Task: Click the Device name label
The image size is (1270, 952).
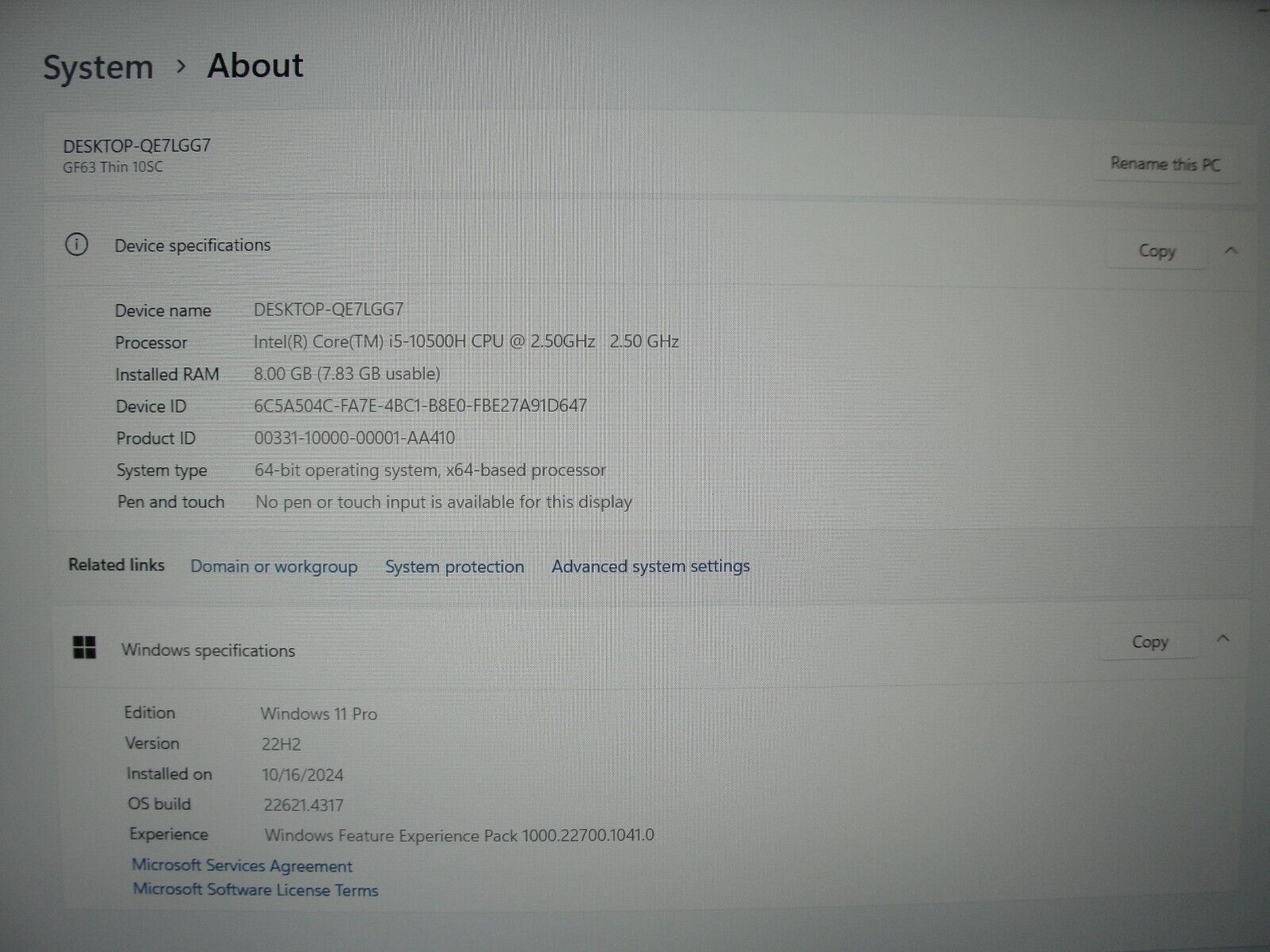Action: click(x=163, y=310)
